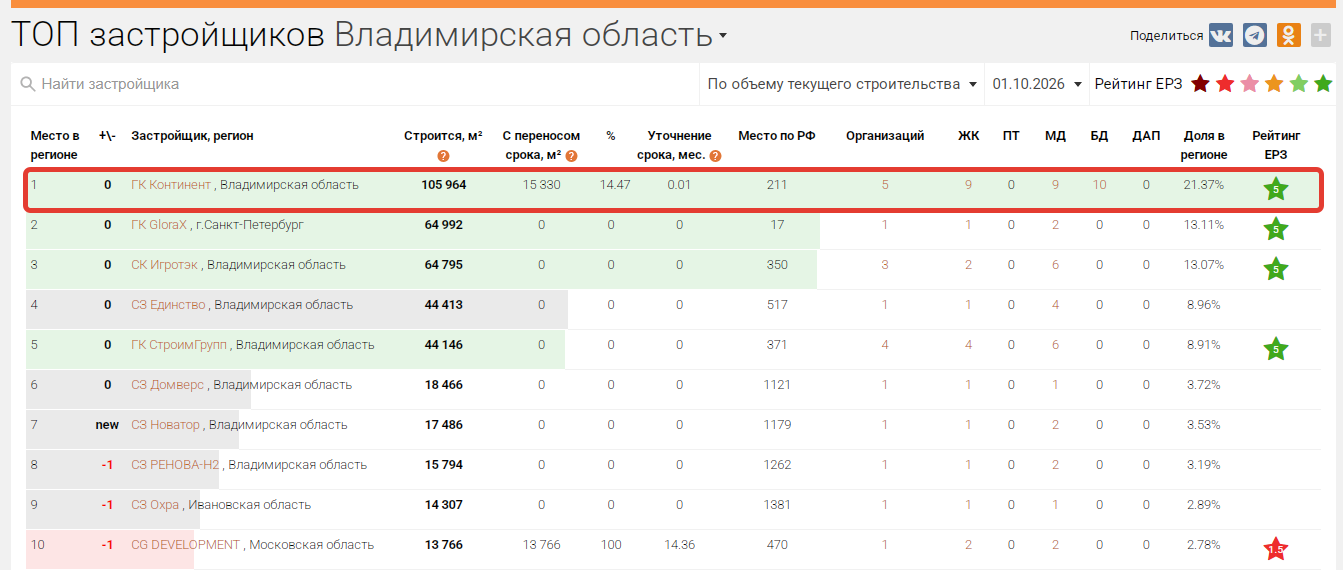Open ГК GloraX developer link

coord(159,225)
